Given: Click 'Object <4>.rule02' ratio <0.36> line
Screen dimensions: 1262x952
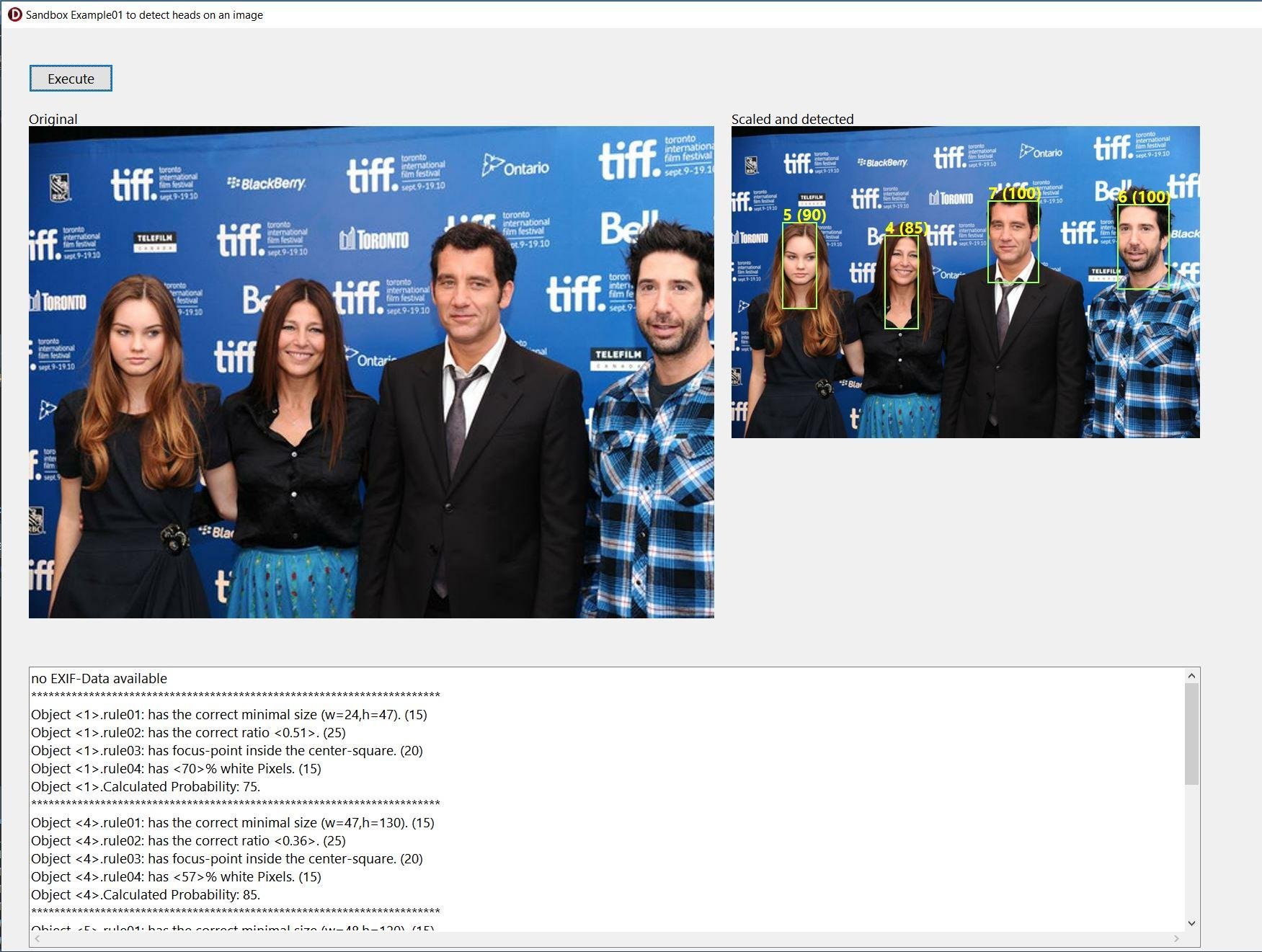Looking at the screenshot, I should click(188, 840).
